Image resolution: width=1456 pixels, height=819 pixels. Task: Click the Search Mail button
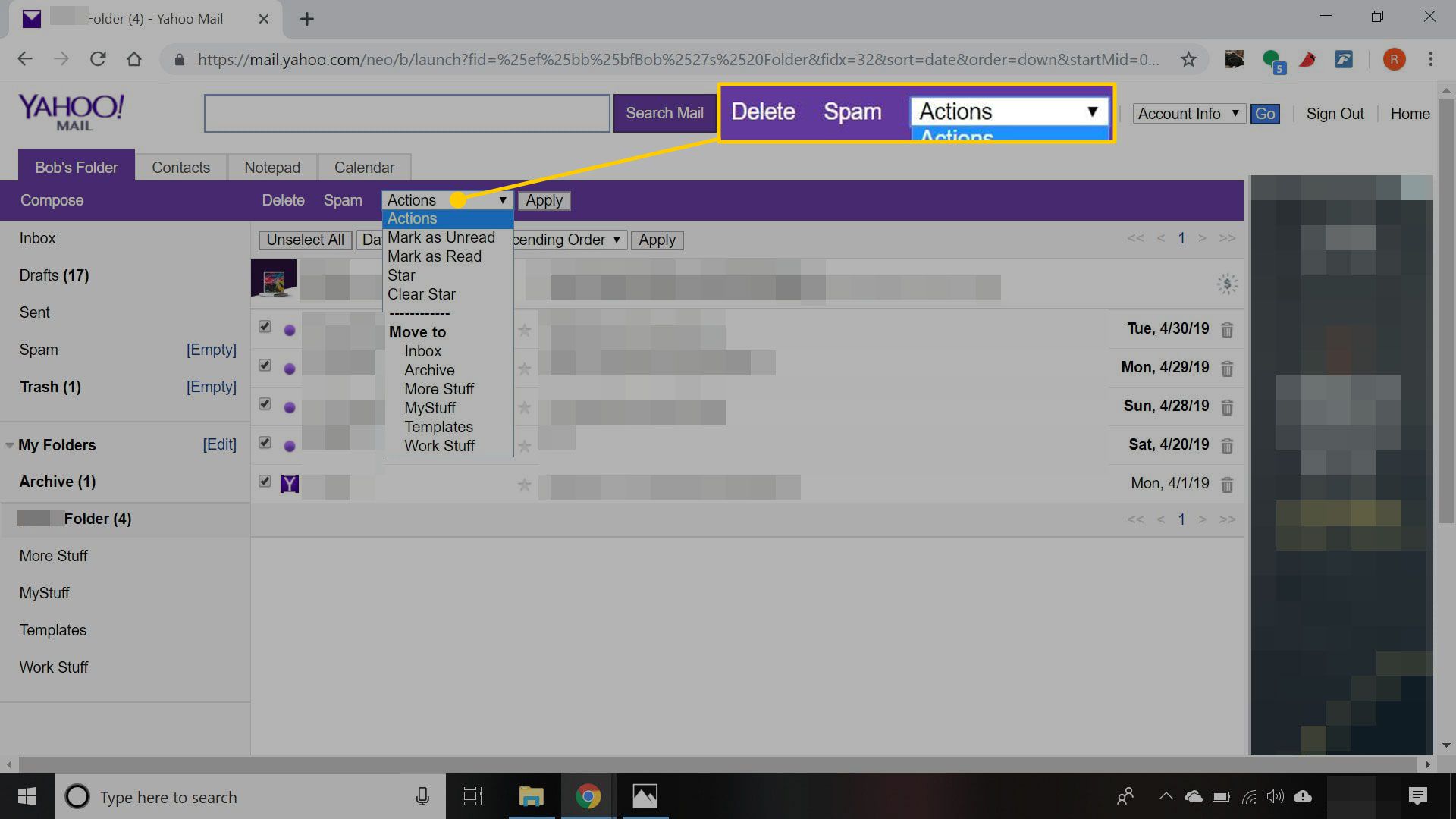pyautogui.click(x=664, y=113)
